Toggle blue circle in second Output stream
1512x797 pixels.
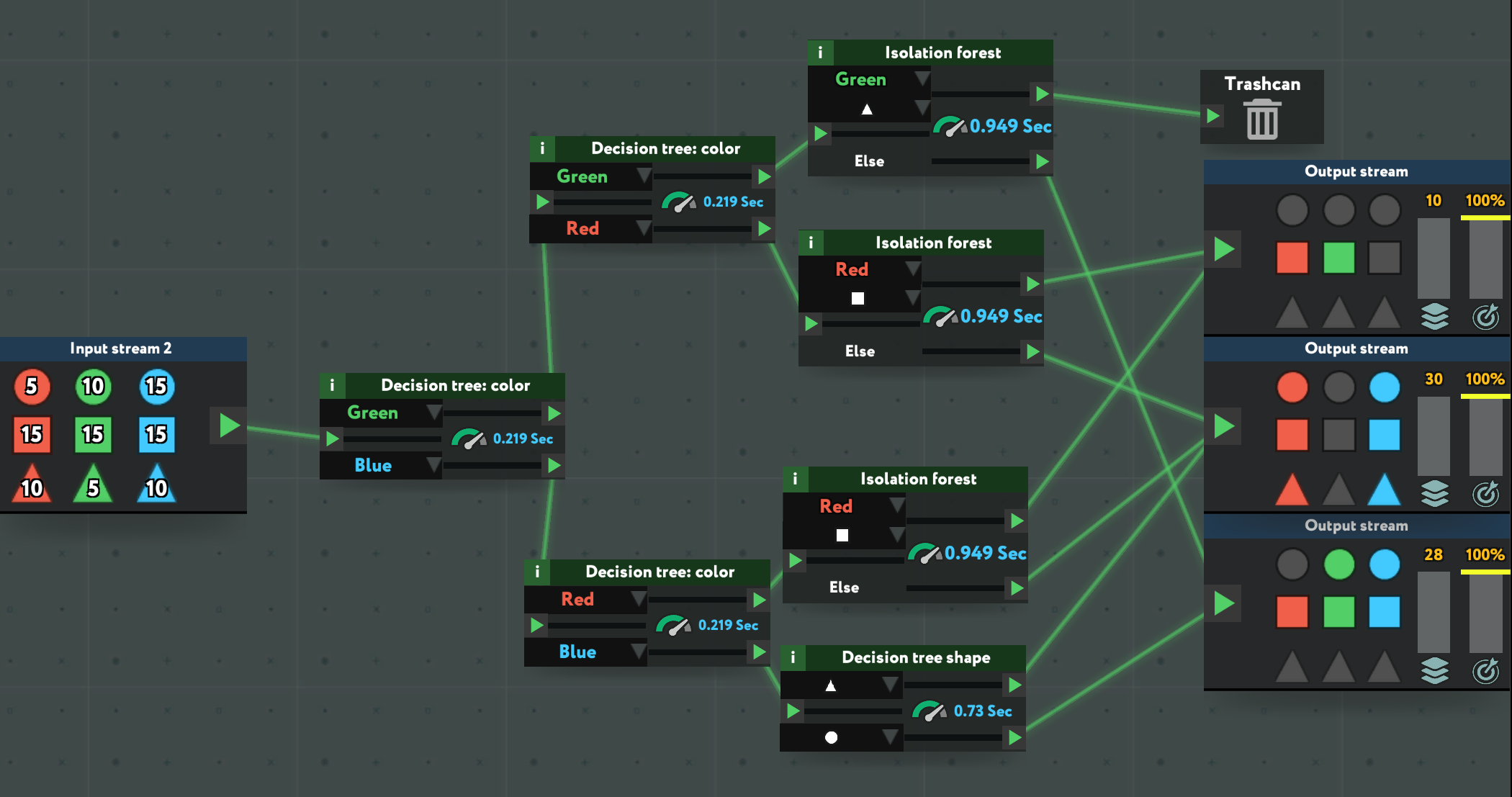coord(1384,387)
